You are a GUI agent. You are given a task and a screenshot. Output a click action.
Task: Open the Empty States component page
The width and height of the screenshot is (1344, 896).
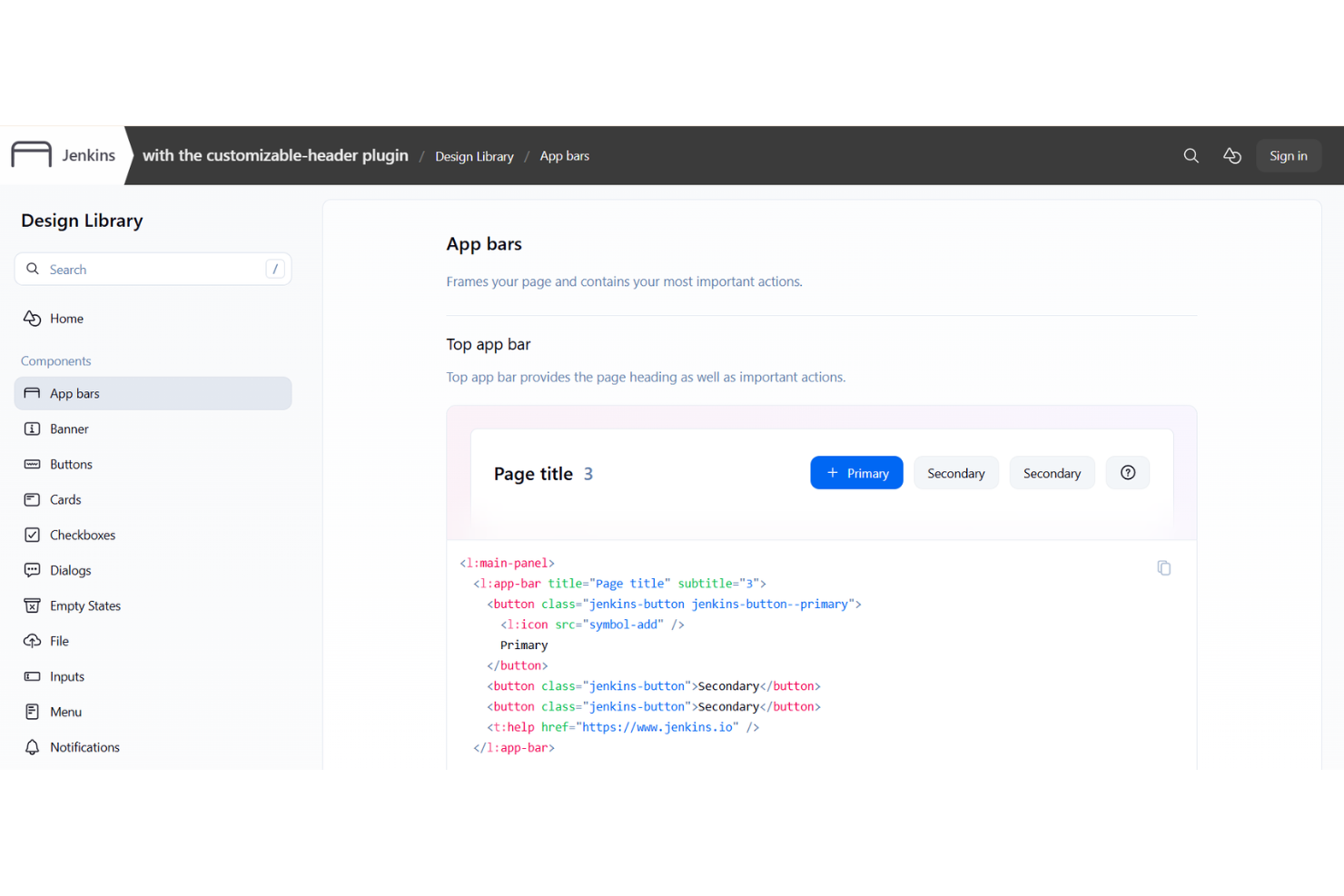[85, 606]
